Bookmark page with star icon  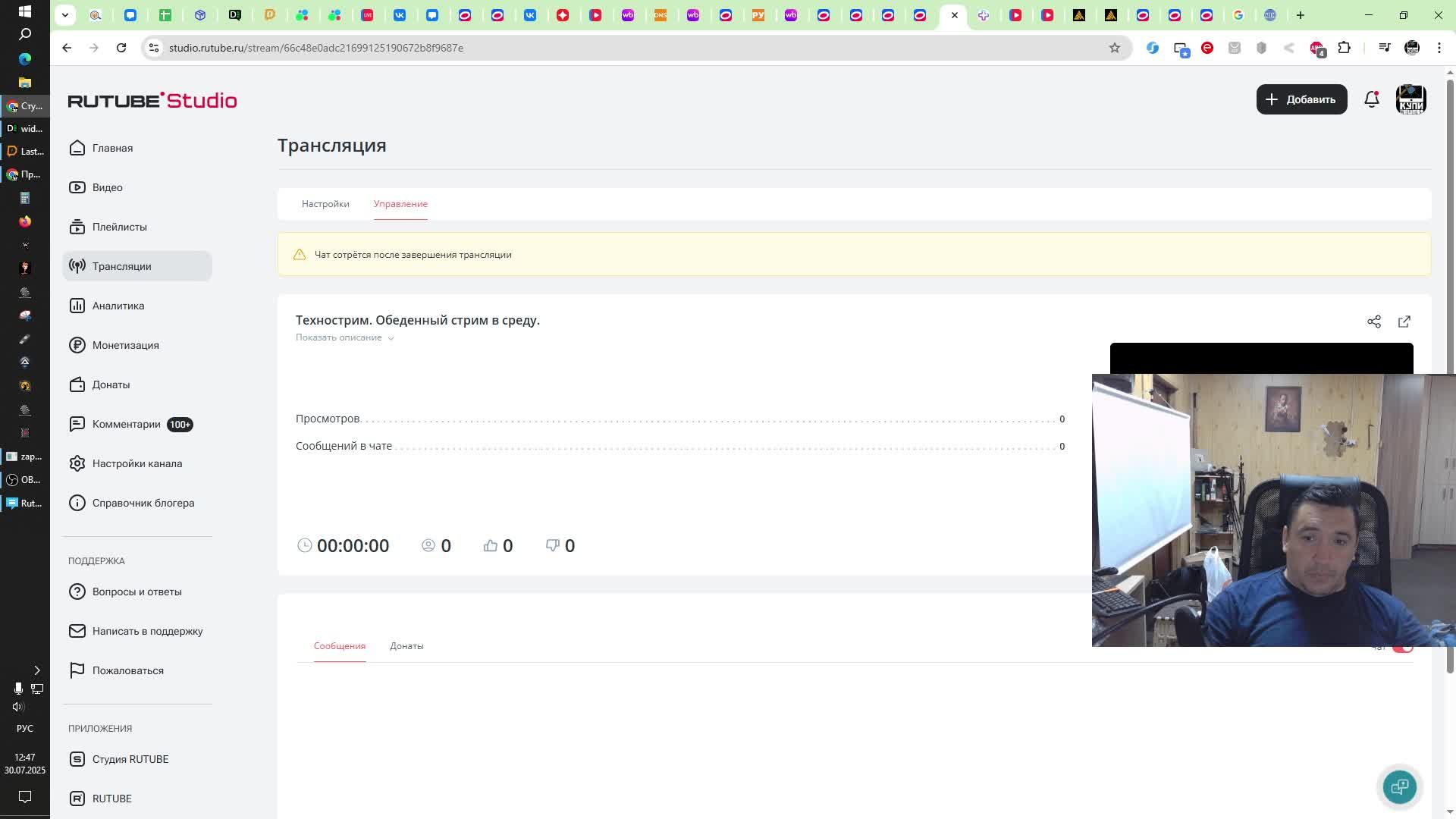click(1114, 48)
